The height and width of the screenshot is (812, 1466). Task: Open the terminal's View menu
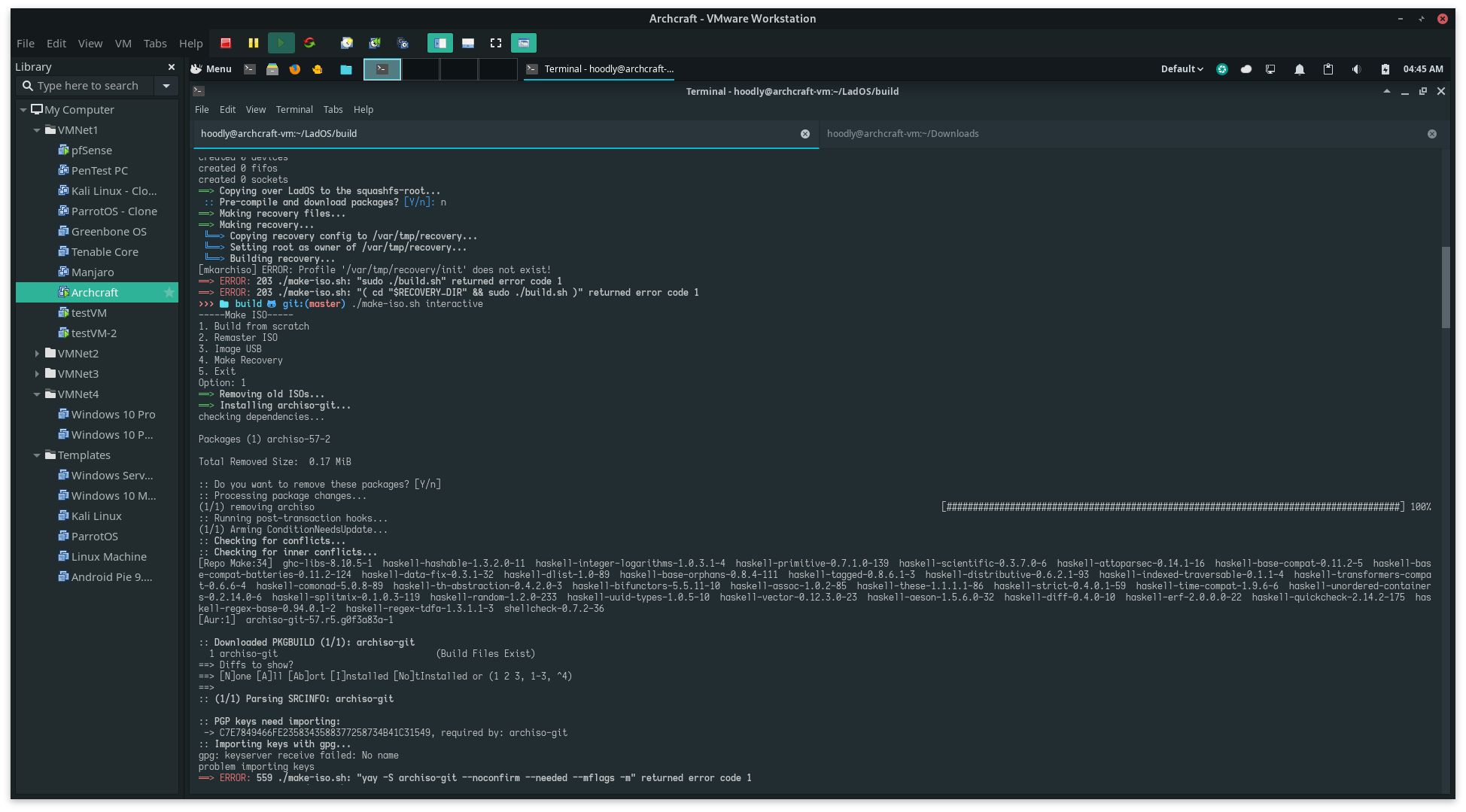click(256, 109)
